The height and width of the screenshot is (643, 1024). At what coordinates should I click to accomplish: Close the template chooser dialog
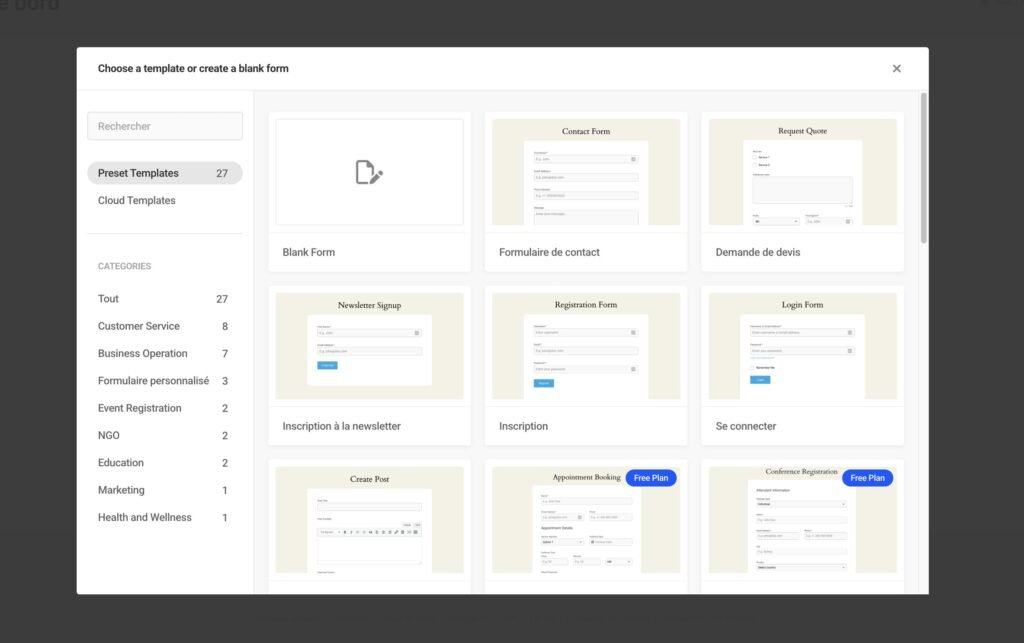pyautogui.click(x=896, y=69)
